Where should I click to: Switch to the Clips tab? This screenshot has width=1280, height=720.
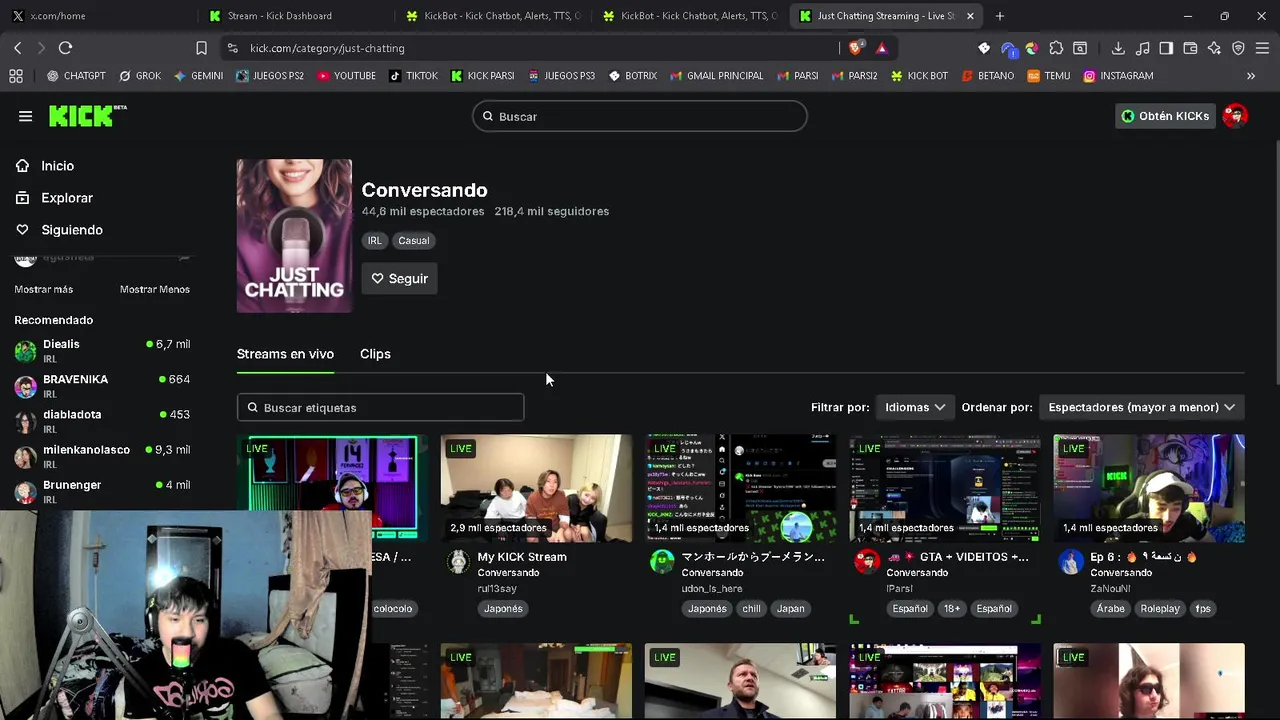375,354
